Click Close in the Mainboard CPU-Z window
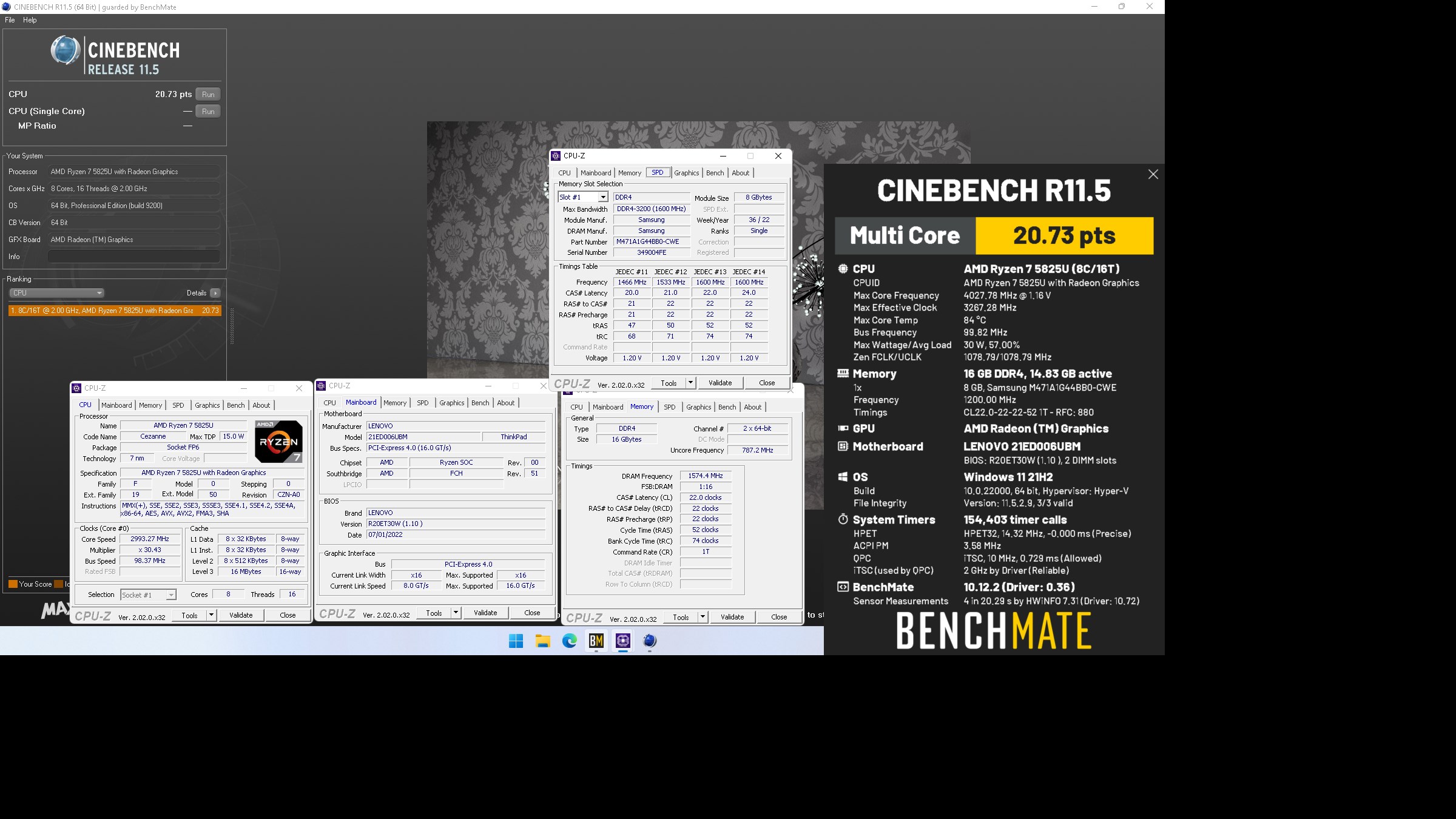1456x819 pixels. tap(532, 613)
